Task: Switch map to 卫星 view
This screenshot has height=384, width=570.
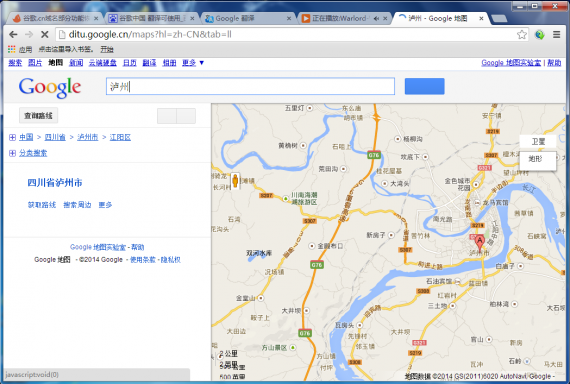Action: coord(538,141)
